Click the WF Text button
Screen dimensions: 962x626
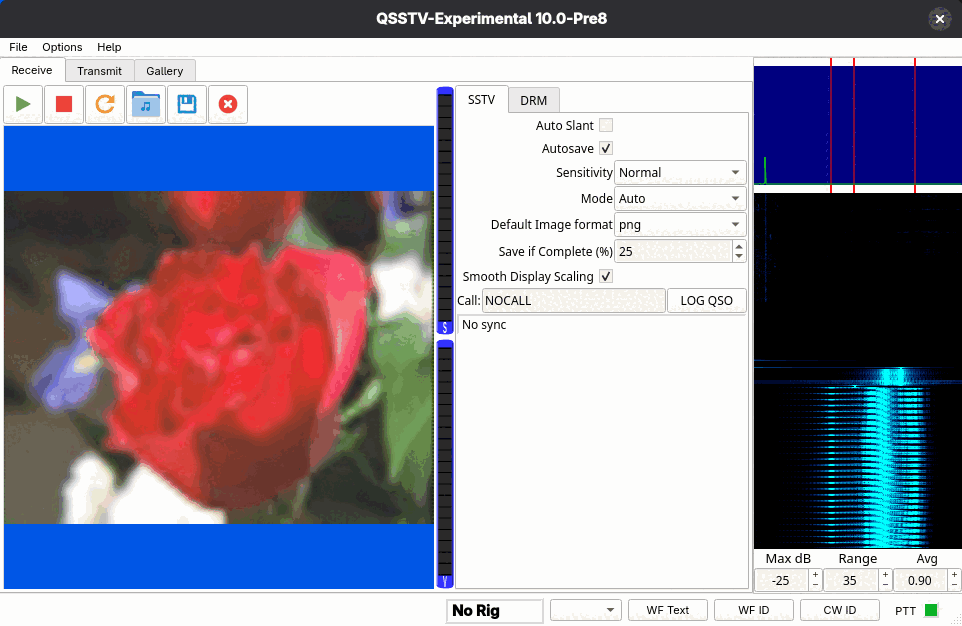(x=668, y=610)
